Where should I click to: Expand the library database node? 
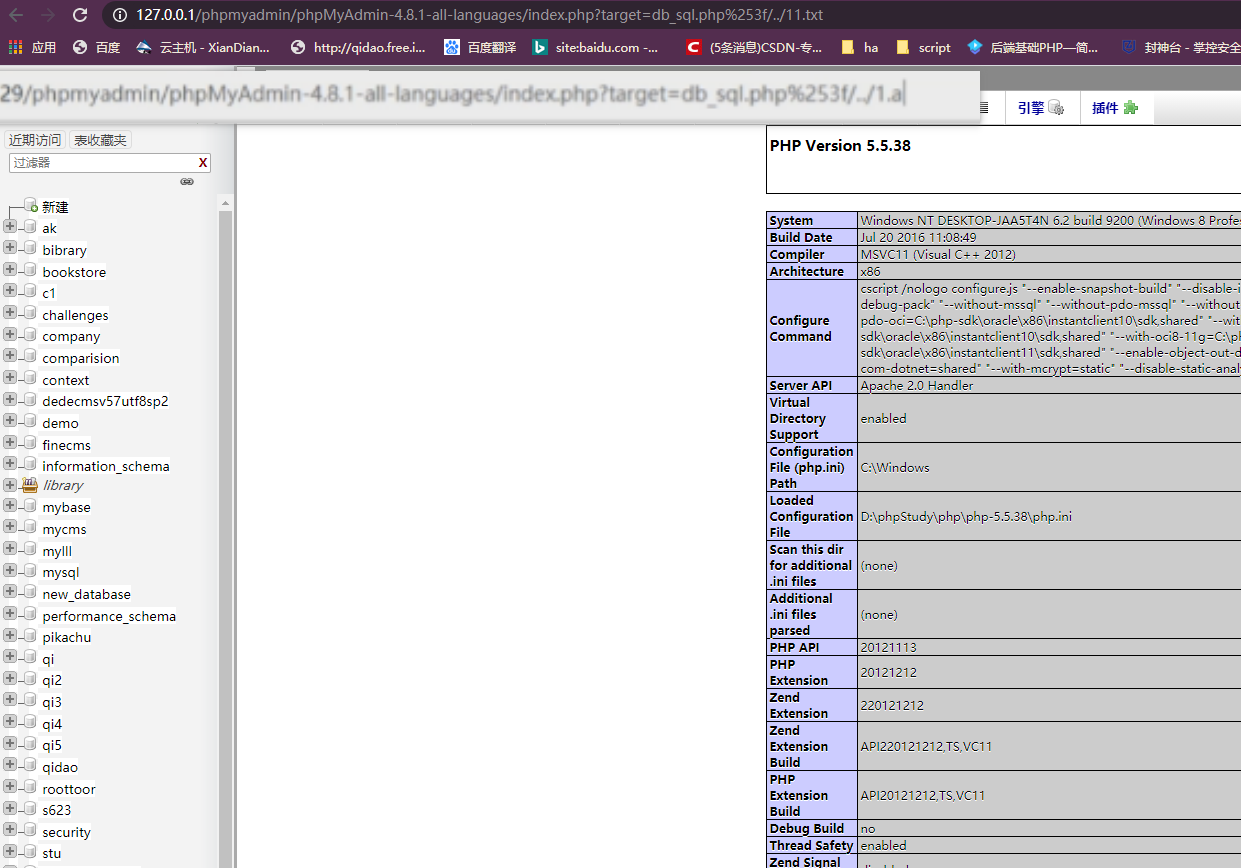pos(10,484)
